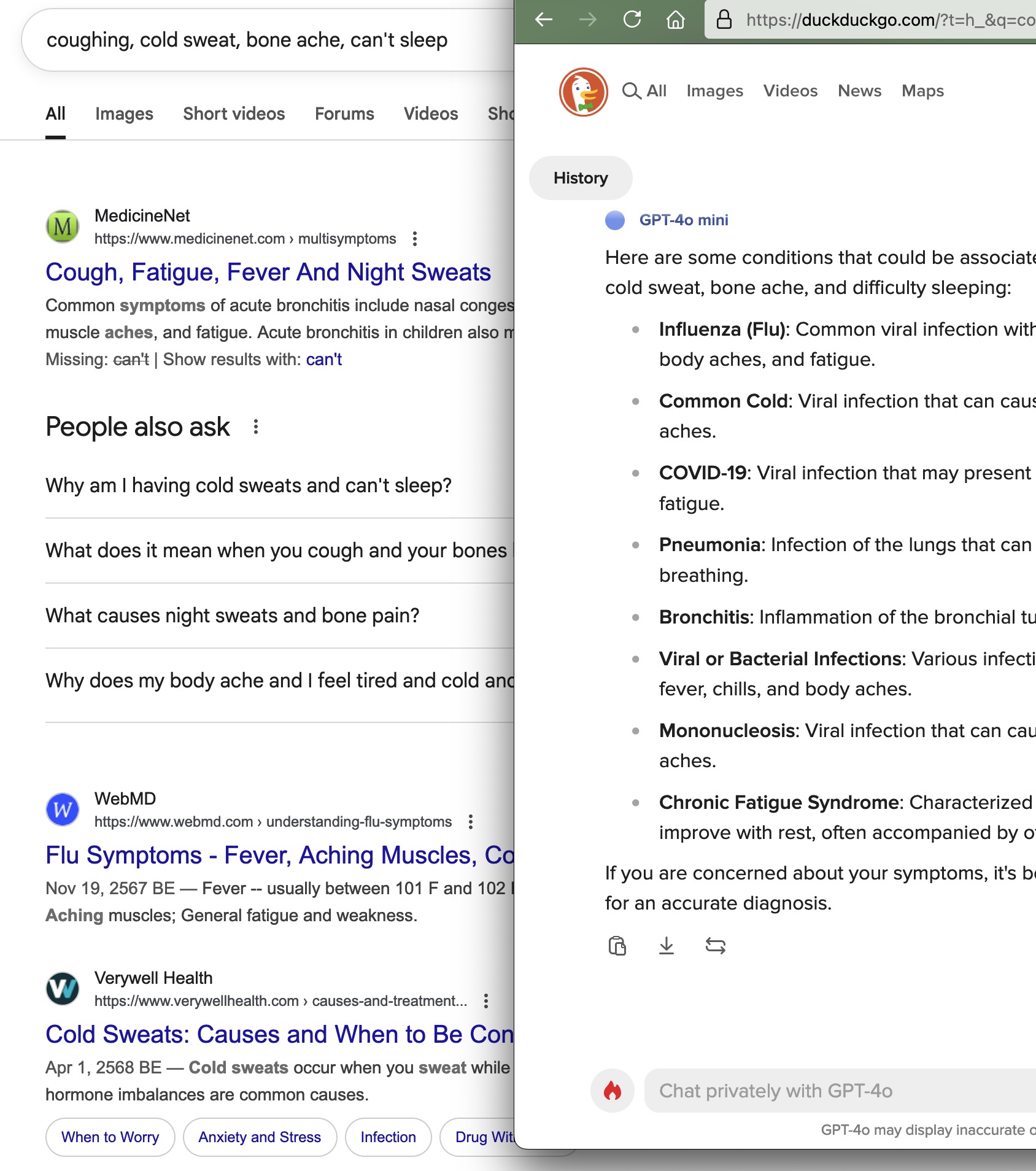Click the 'can't' show results link
This screenshot has width=1036, height=1171.
(x=324, y=359)
